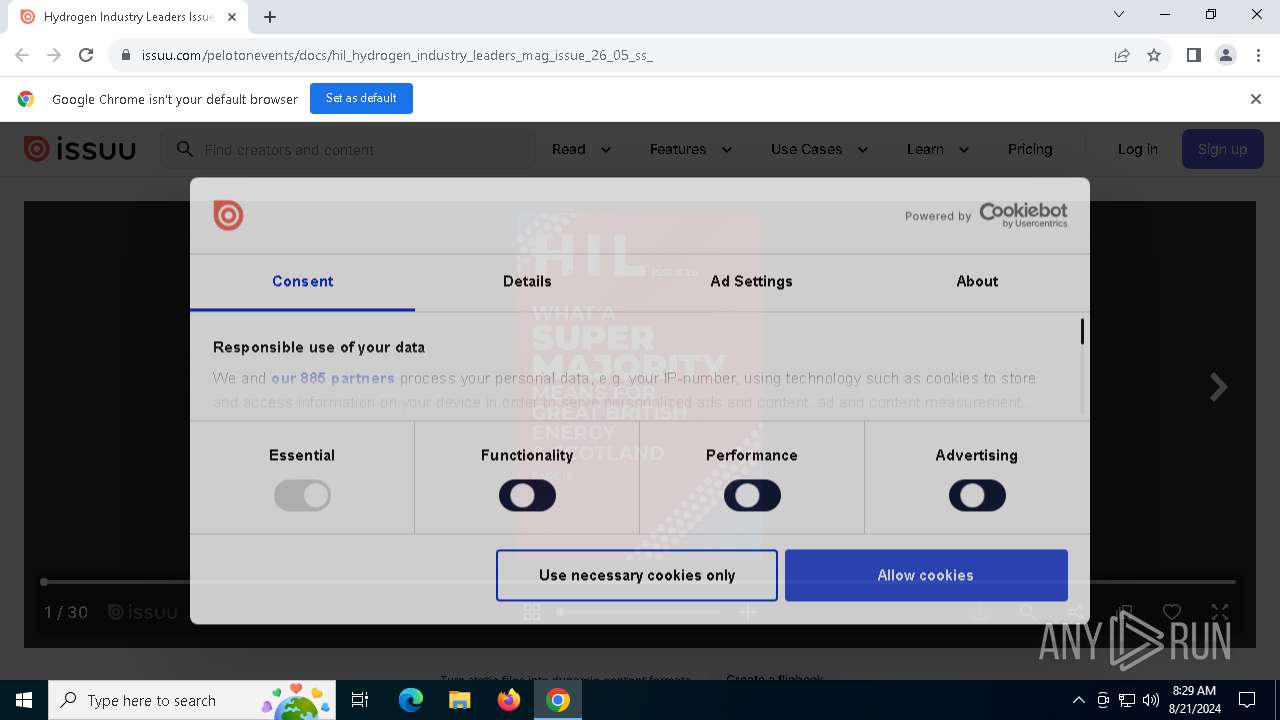Show hidden system tray icons
This screenshot has width=1280, height=720.
click(x=1078, y=700)
